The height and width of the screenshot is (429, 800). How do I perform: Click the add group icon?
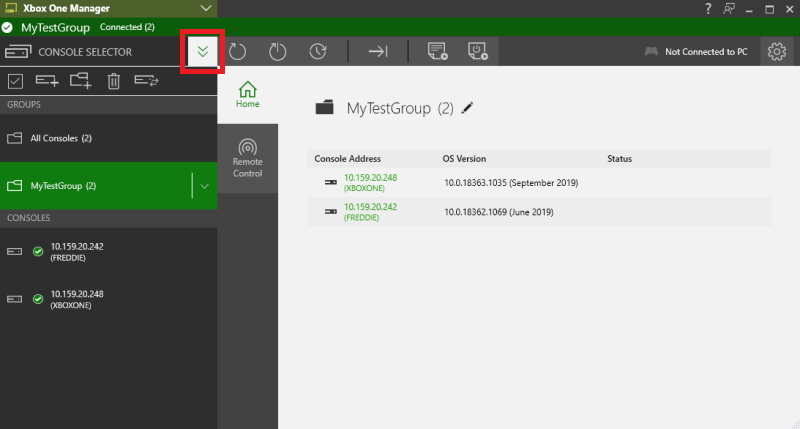tap(81, 81)
